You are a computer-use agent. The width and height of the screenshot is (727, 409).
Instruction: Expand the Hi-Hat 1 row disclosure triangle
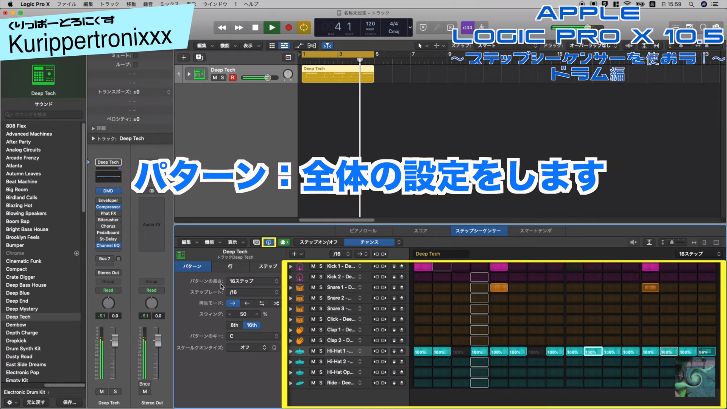pos(291,351)
